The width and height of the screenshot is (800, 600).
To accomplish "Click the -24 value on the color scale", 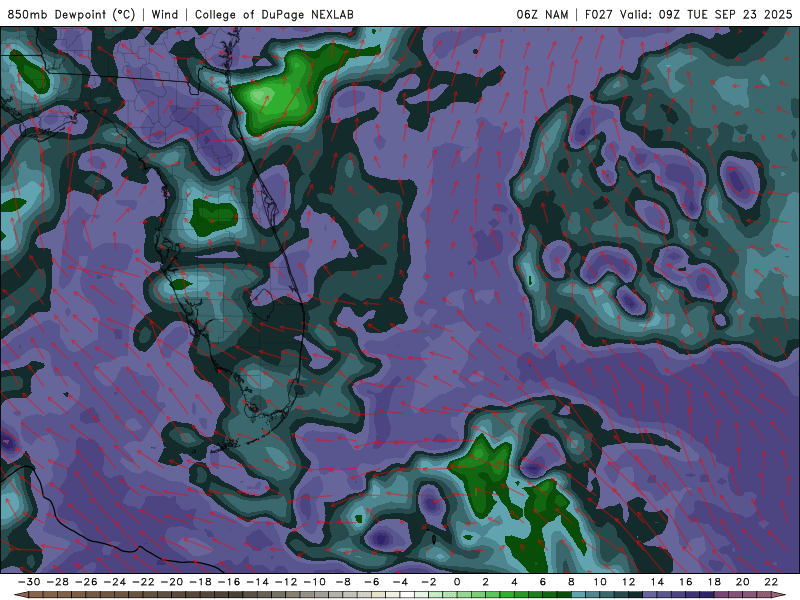I will 114,582.
